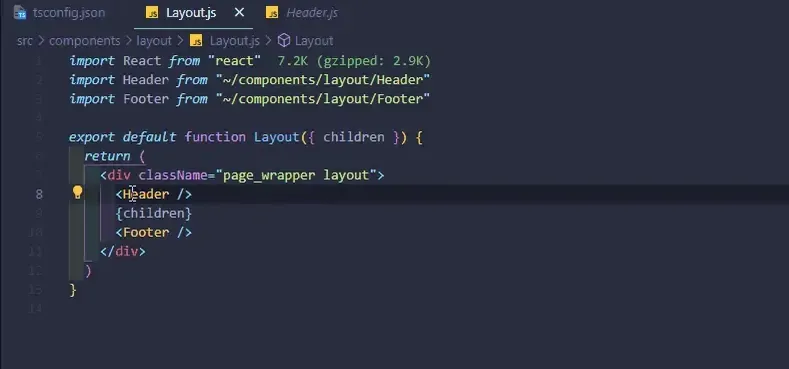Click the Layout function name in code
The width and height of the screenshot is (789, 369).
point(277,137)
